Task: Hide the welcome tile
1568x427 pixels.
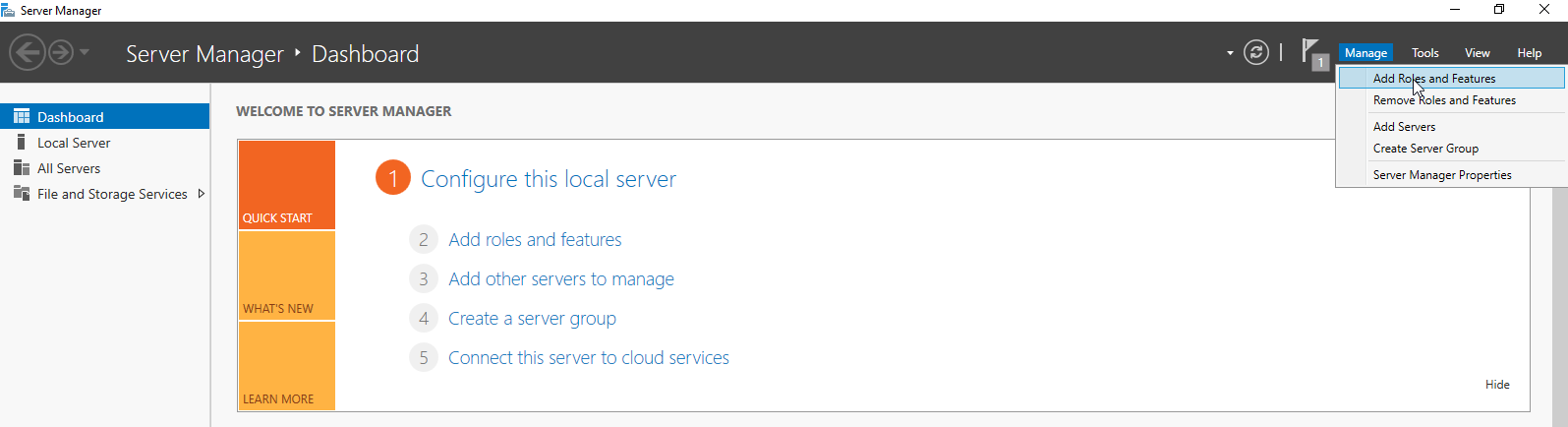Action: (x=1497, y=385)
